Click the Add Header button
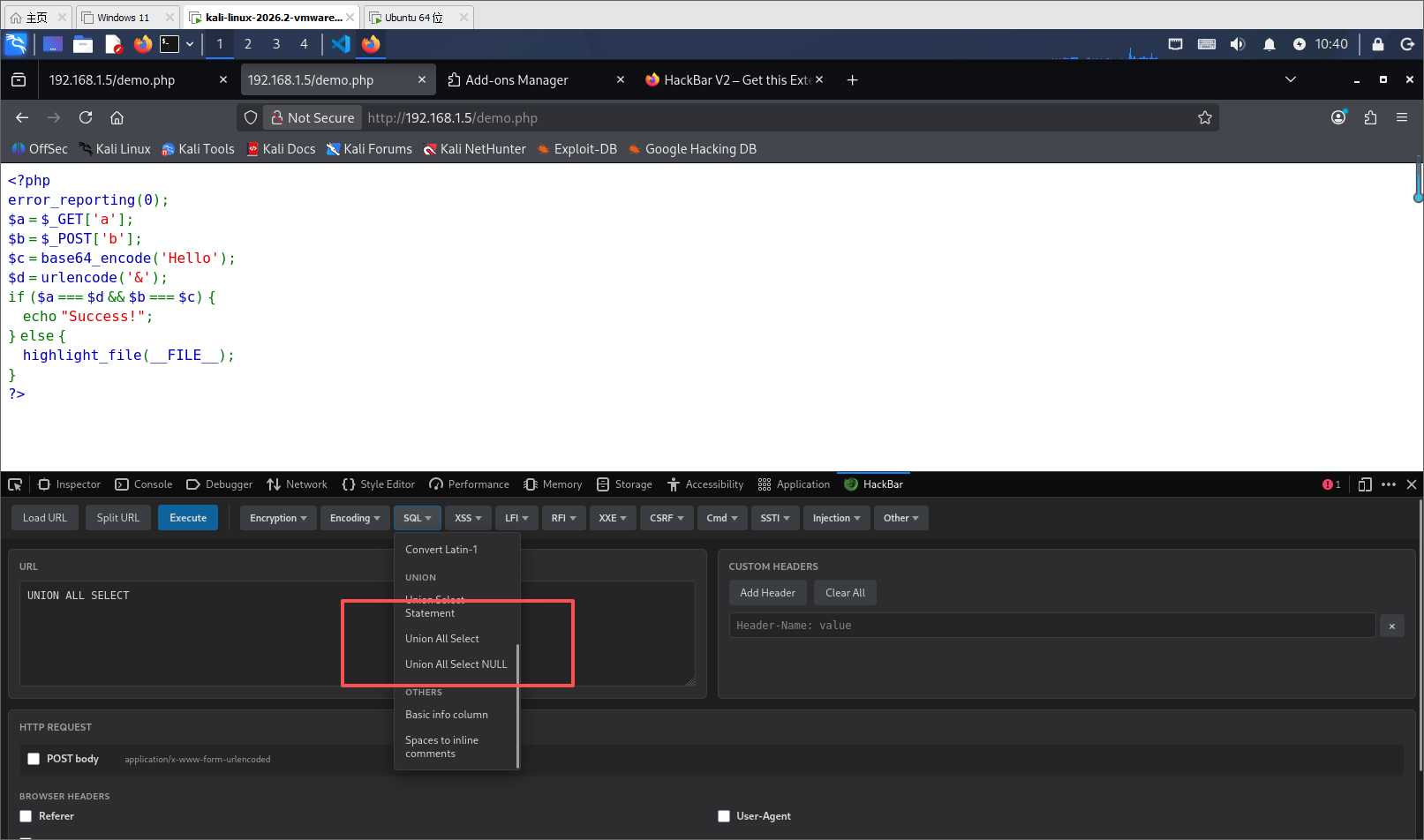 pos(767,593)
